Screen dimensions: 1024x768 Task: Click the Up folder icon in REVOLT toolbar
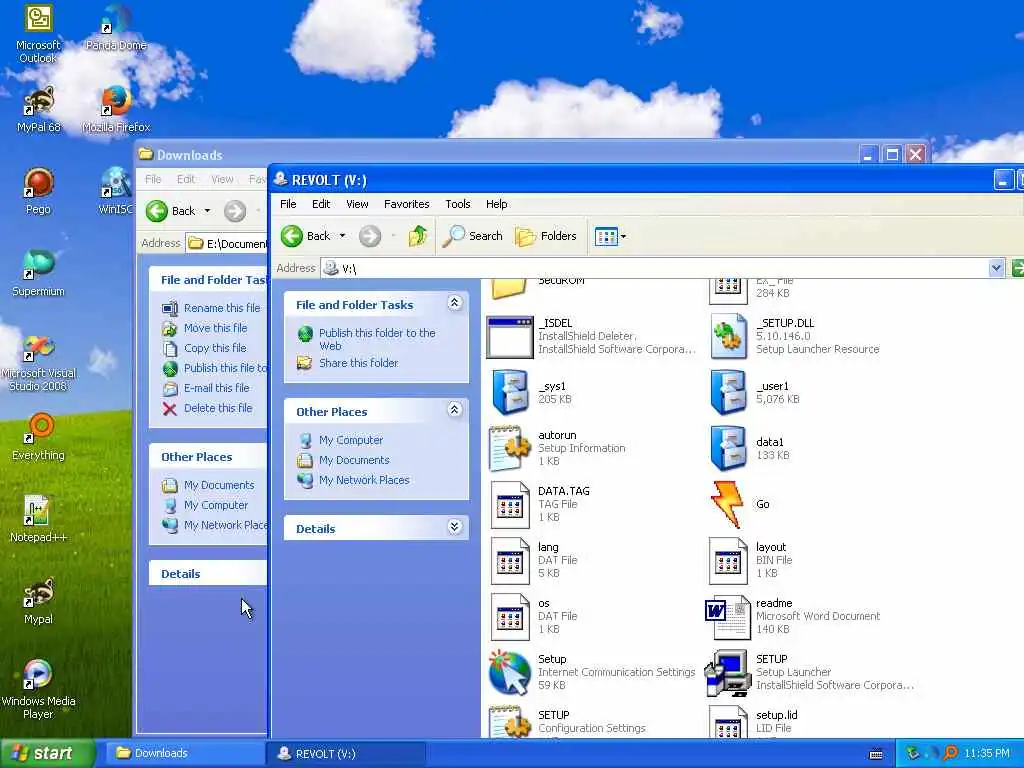click(x=418, y=236)
